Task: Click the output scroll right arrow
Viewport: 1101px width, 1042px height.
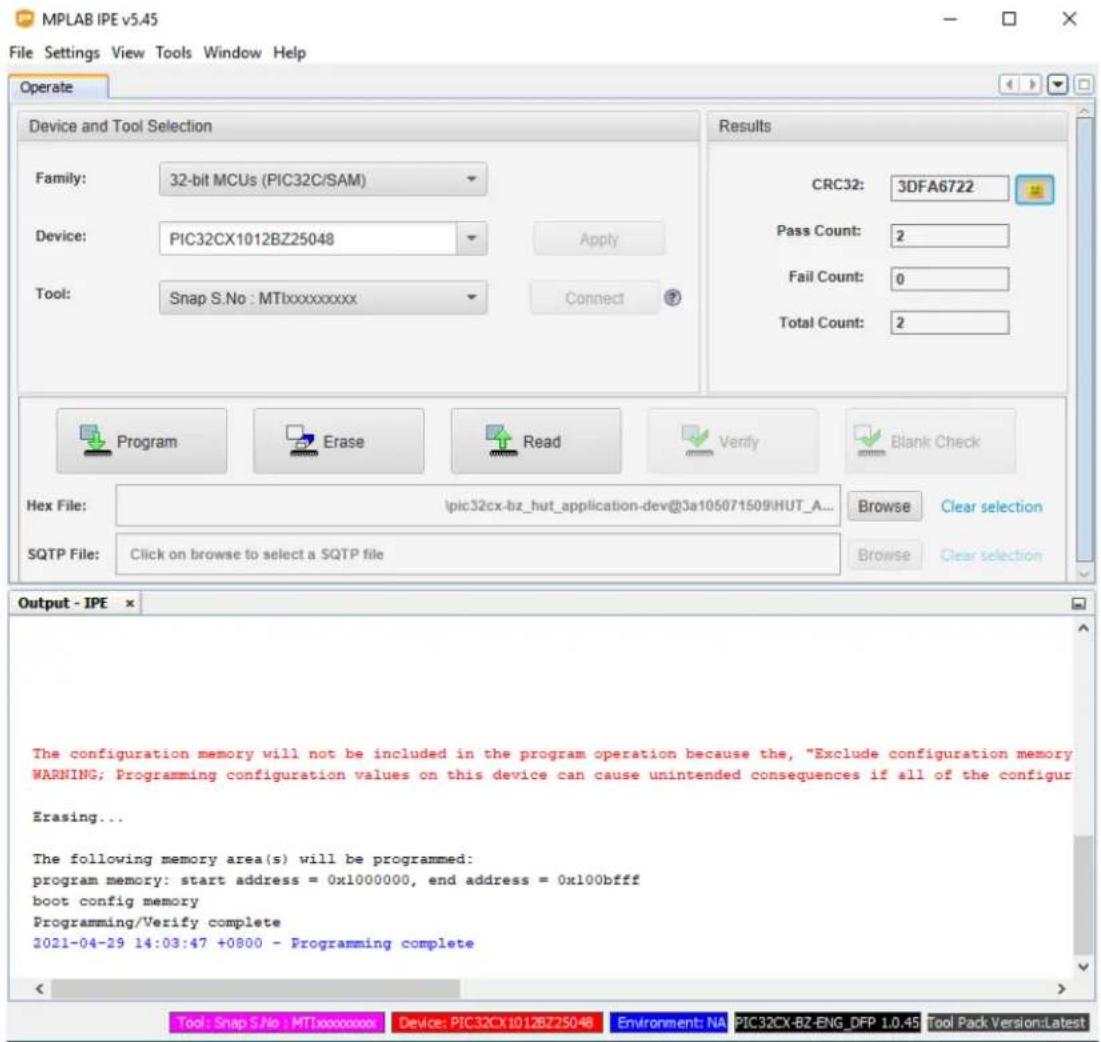Action: pos(1061,989)
